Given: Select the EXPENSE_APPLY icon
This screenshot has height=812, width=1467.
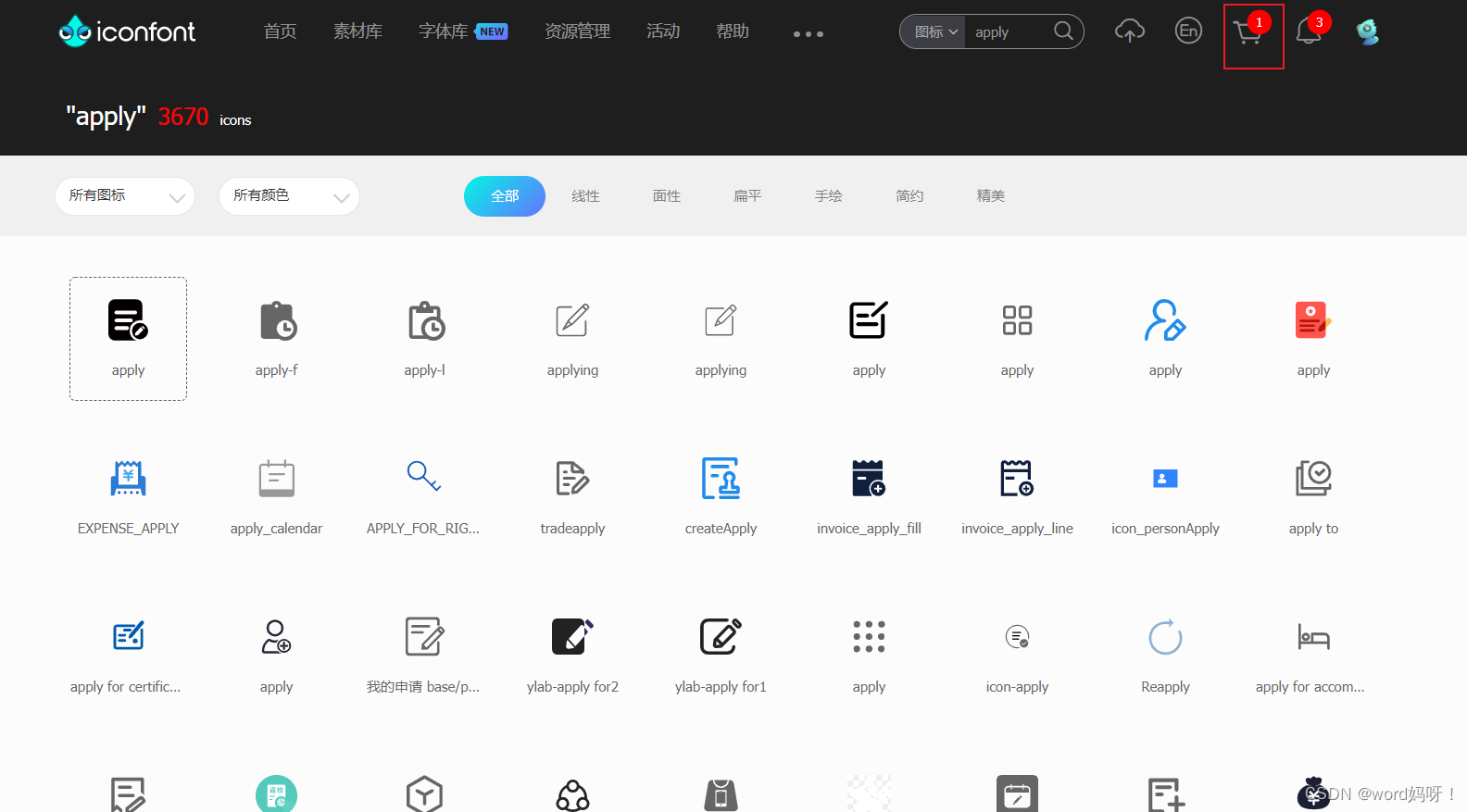Looking at the screenshot, I should tap(128, 479).
